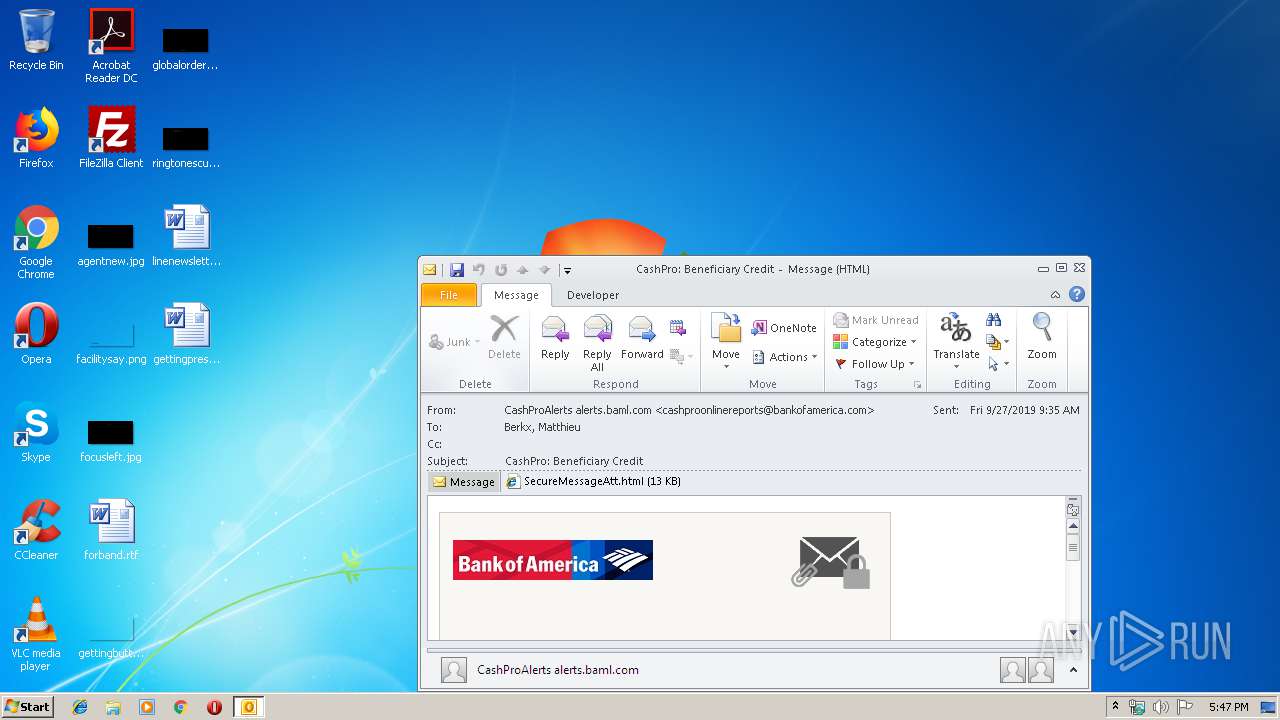Image resolution: width=1280 pixels, height=720 pixels.
Task: Open Internet Explorer from taskbar
Action: 80,707
